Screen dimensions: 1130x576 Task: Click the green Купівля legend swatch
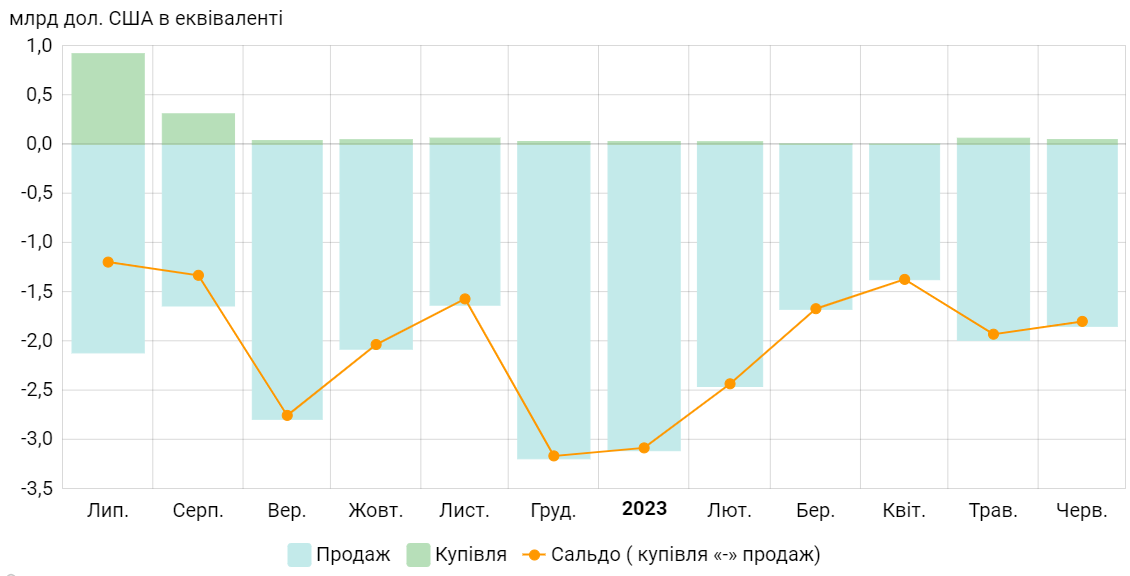[419, 554]
